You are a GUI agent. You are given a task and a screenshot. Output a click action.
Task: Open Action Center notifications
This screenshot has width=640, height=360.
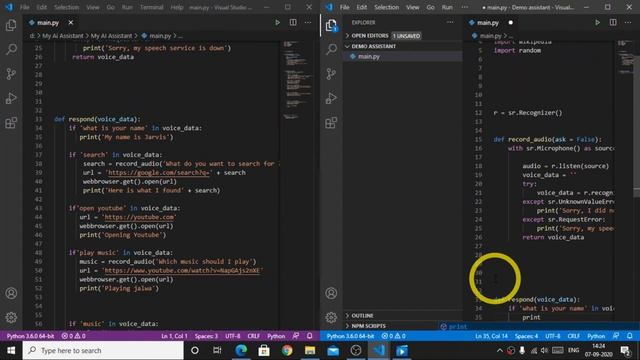click(625, 350)
